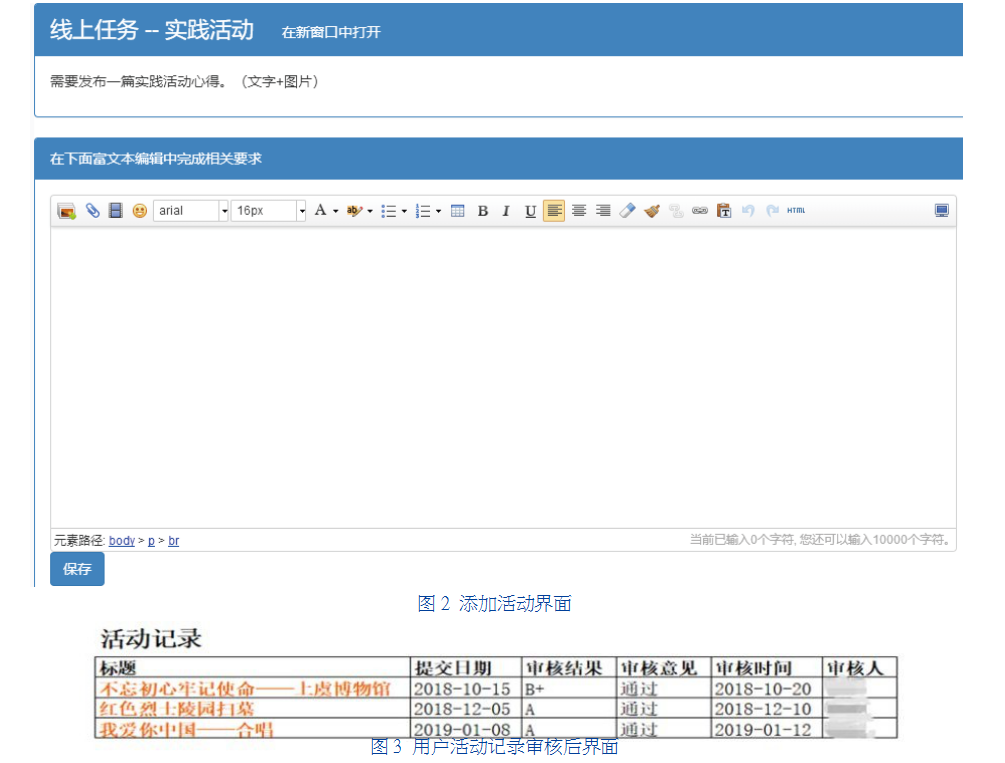Click the eraser clear formatting icon
This screenshot has height=763, width=1005.
pyautogui.click(x=627, y=210)
